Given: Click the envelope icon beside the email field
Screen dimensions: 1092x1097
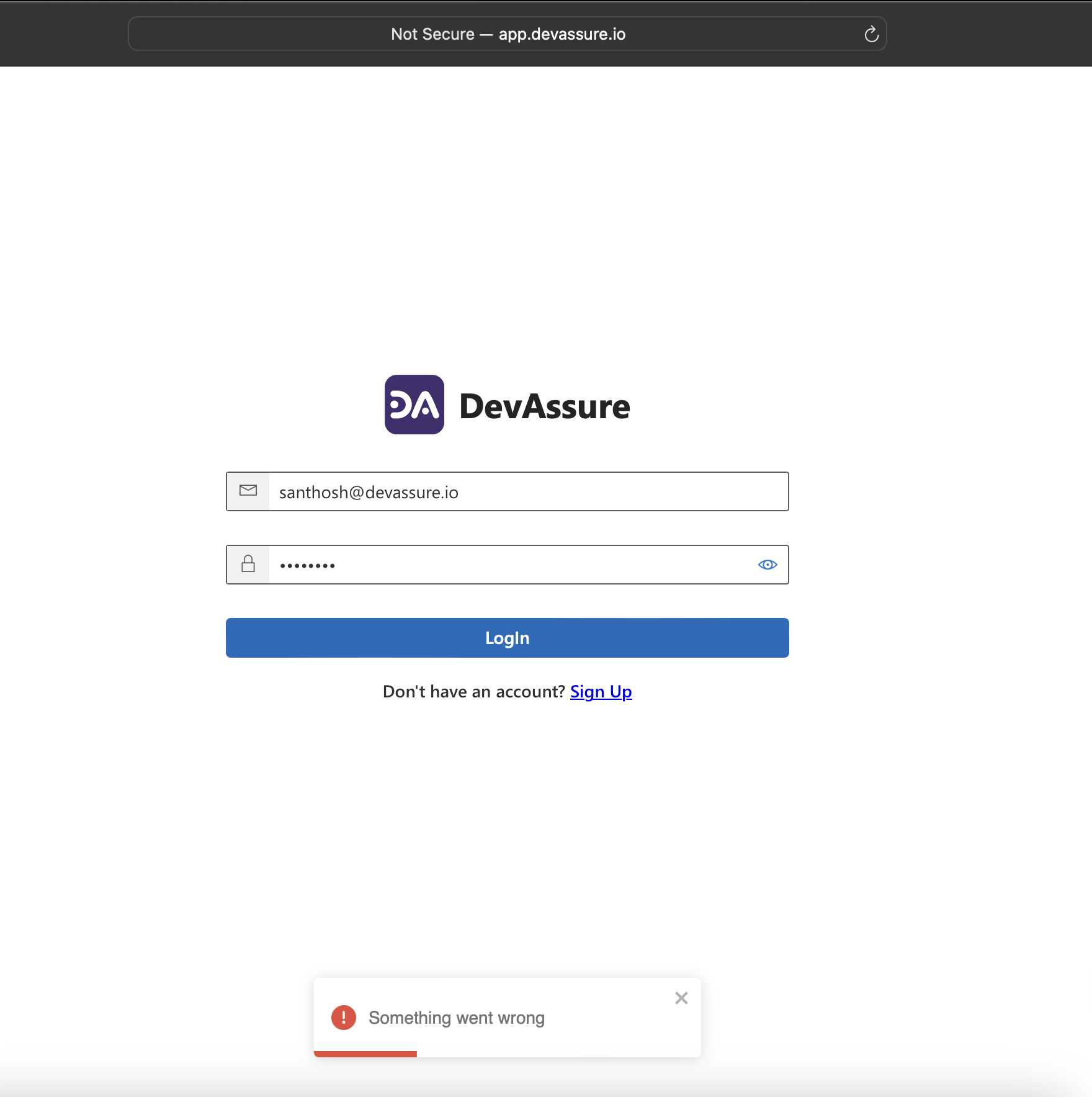Looking at the screenshot, I should tap(248, 491).
